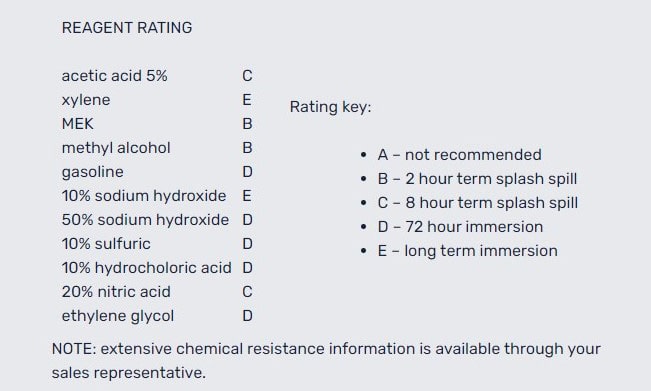The width and height of the screenshot is (651, 391).
Task: Click the REAGENT RATING heading
Action: coord(127,28)
